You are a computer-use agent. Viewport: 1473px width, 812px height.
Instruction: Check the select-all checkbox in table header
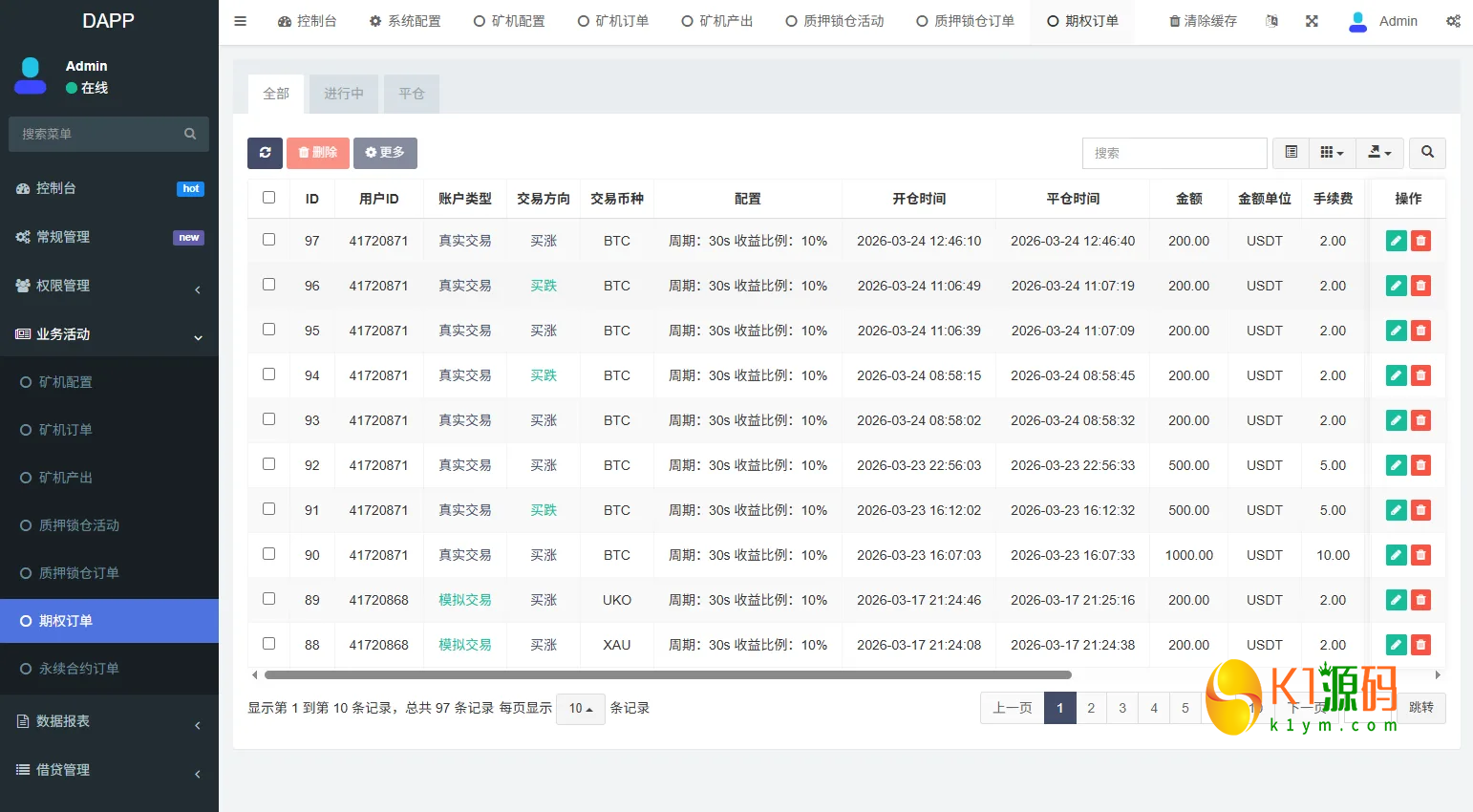[268, 198]
